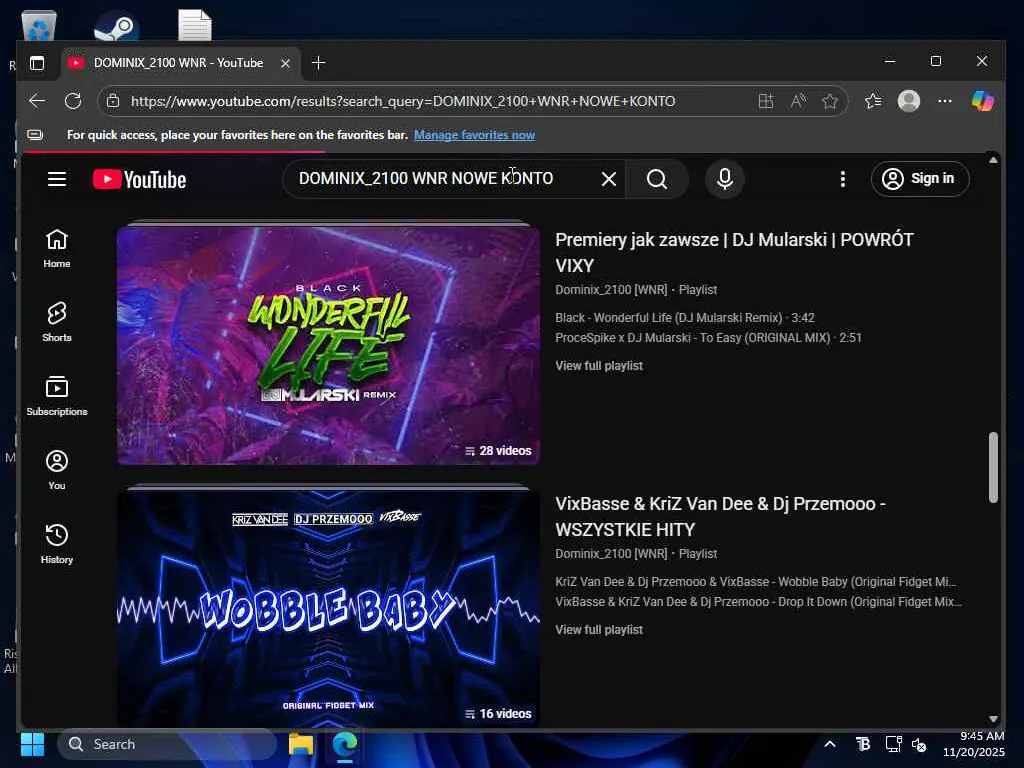The height and width of the screenshot is (768, 1024).
Task: Open the network status tray icon
Action: (893, 744)
